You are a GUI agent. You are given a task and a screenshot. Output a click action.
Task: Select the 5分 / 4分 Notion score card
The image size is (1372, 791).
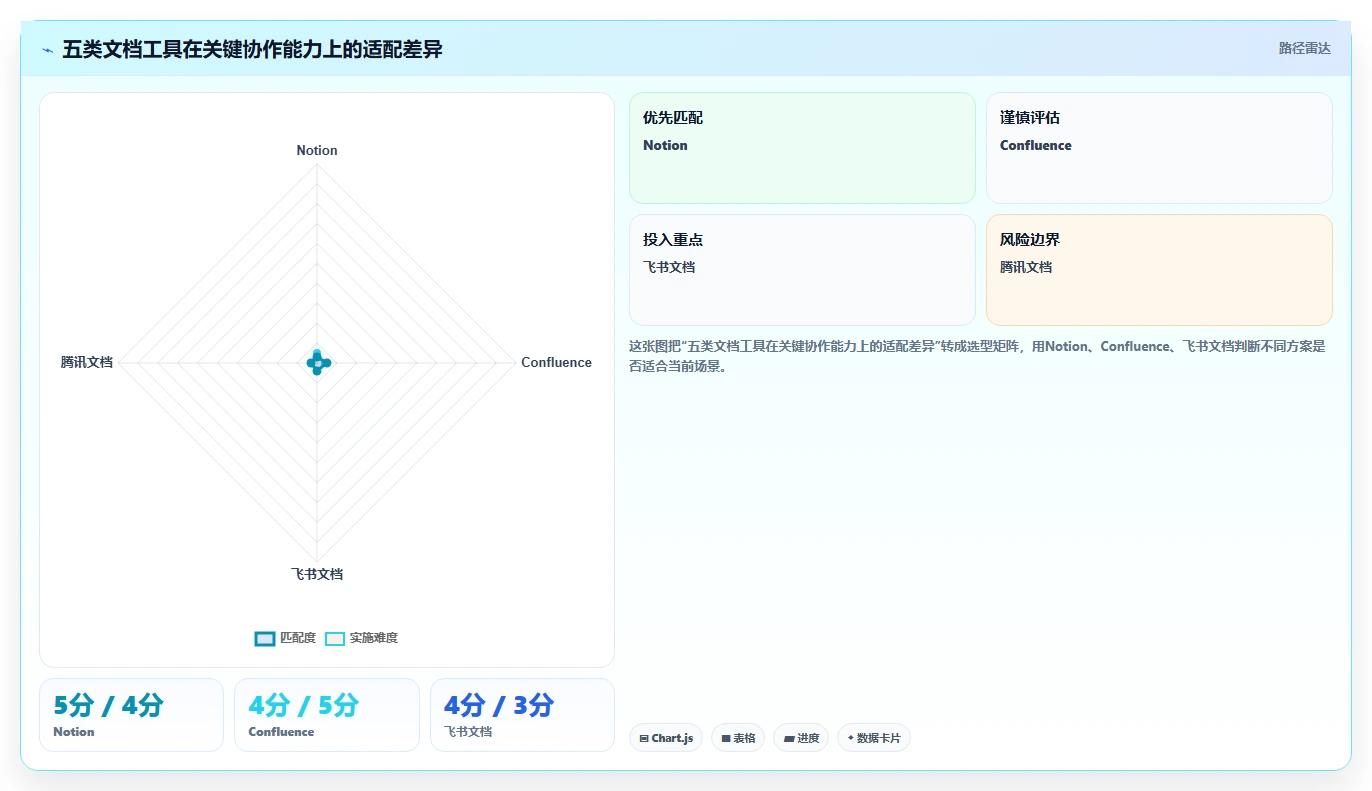[131, 715]
